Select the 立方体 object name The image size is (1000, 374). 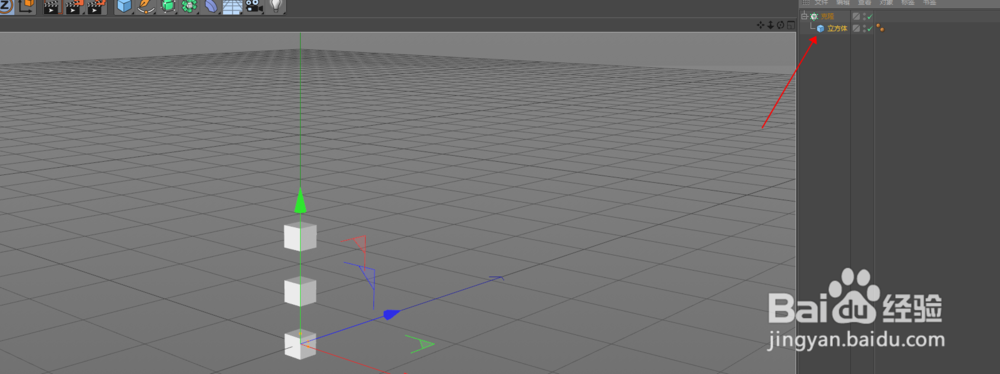coord(837,29)
